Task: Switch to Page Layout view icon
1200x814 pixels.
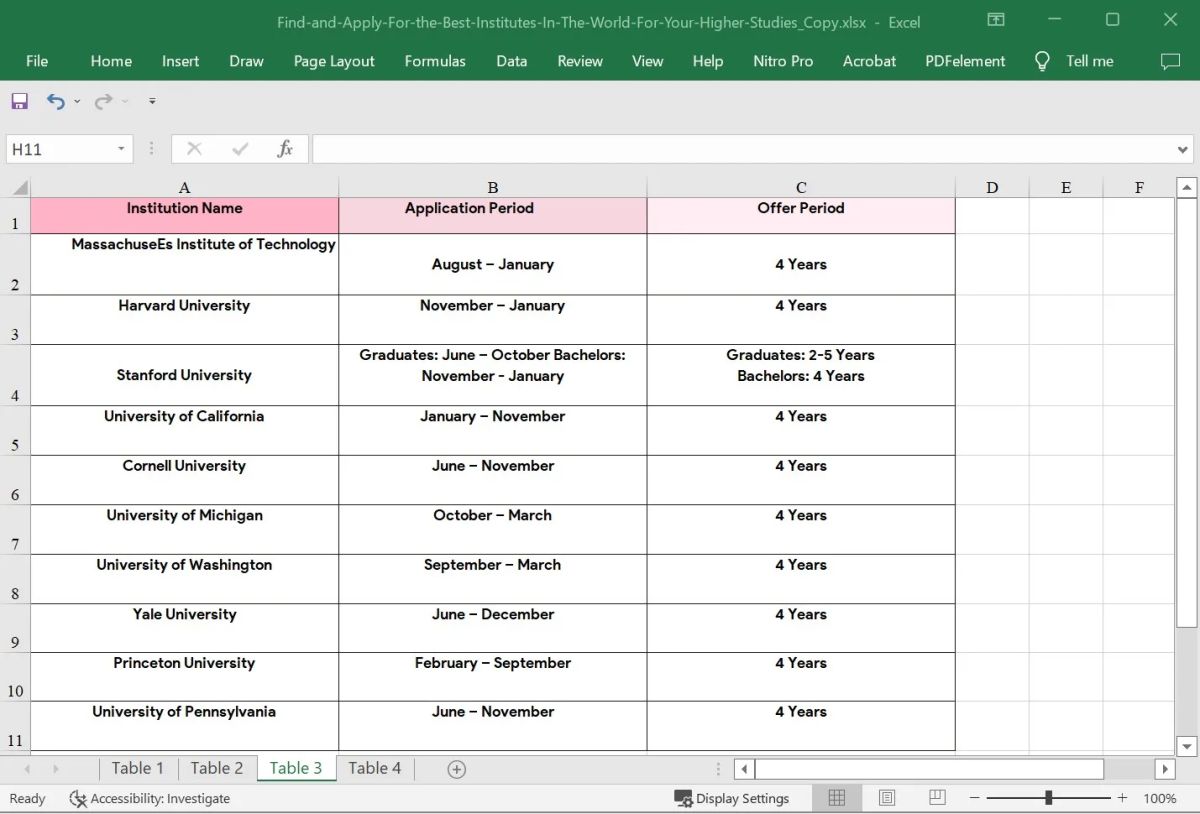Action: point(886,797)
